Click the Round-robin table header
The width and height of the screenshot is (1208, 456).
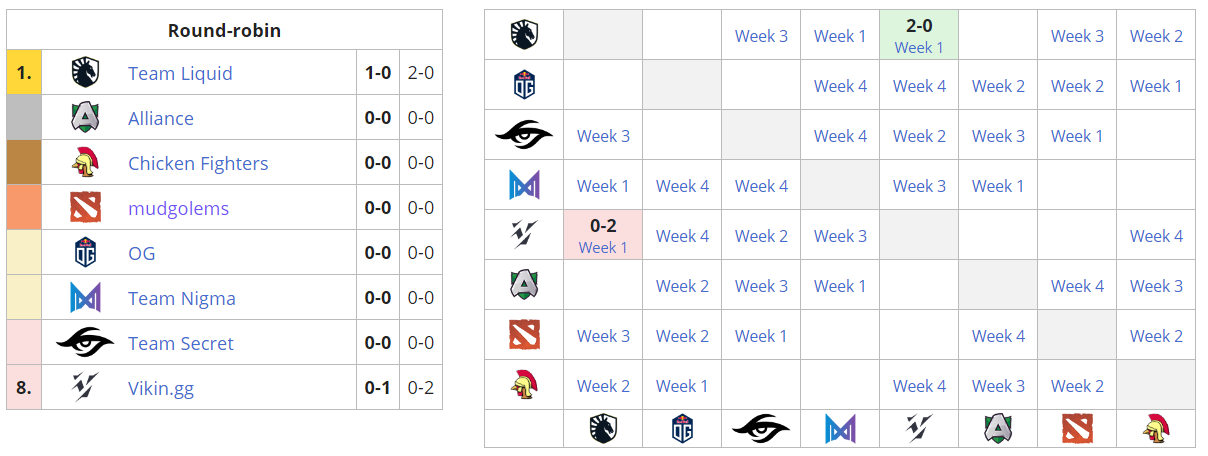[224, 30]
